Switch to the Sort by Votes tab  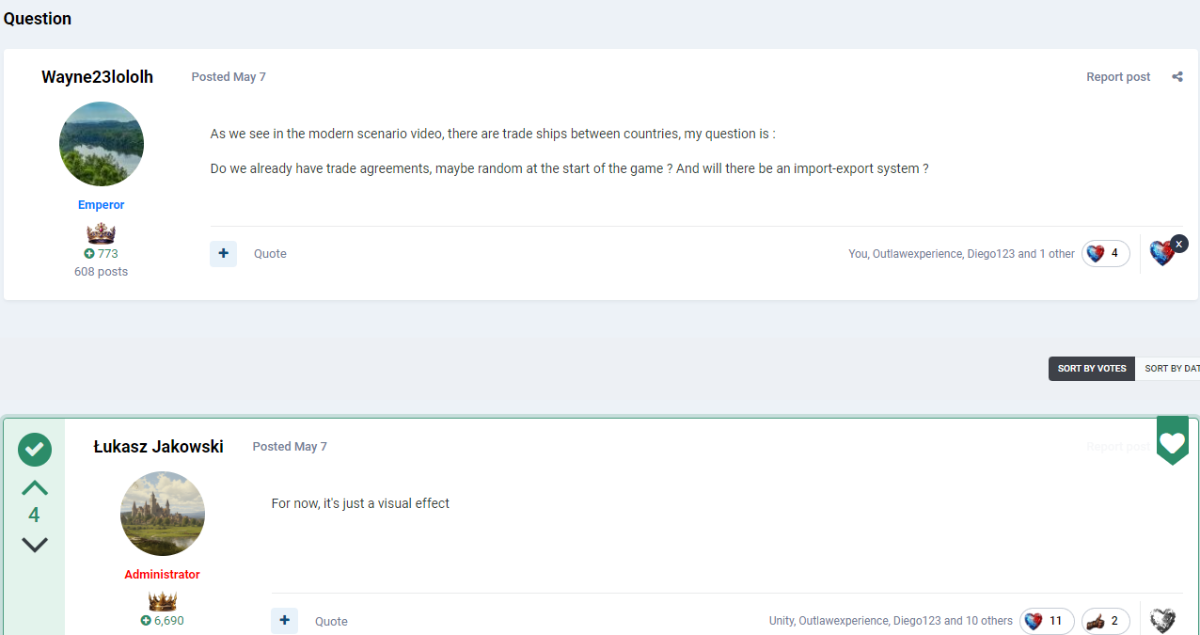(1091, 369)
